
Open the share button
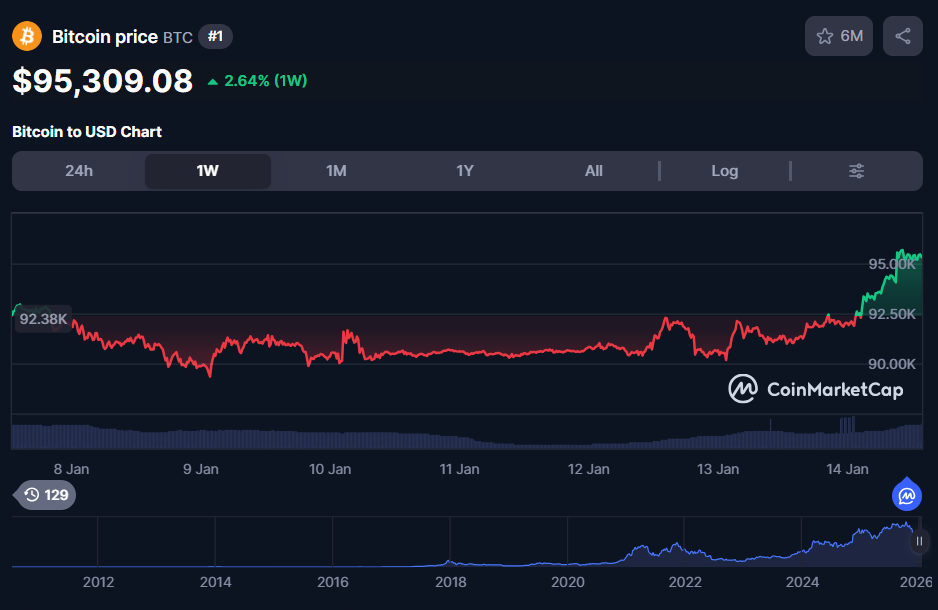point(903,36)
